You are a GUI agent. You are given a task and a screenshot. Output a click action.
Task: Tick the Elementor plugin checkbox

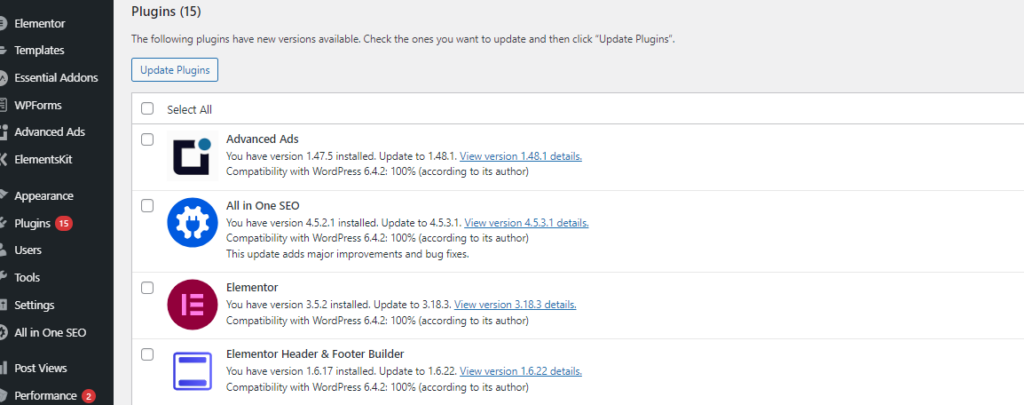[x=148, y=287]
